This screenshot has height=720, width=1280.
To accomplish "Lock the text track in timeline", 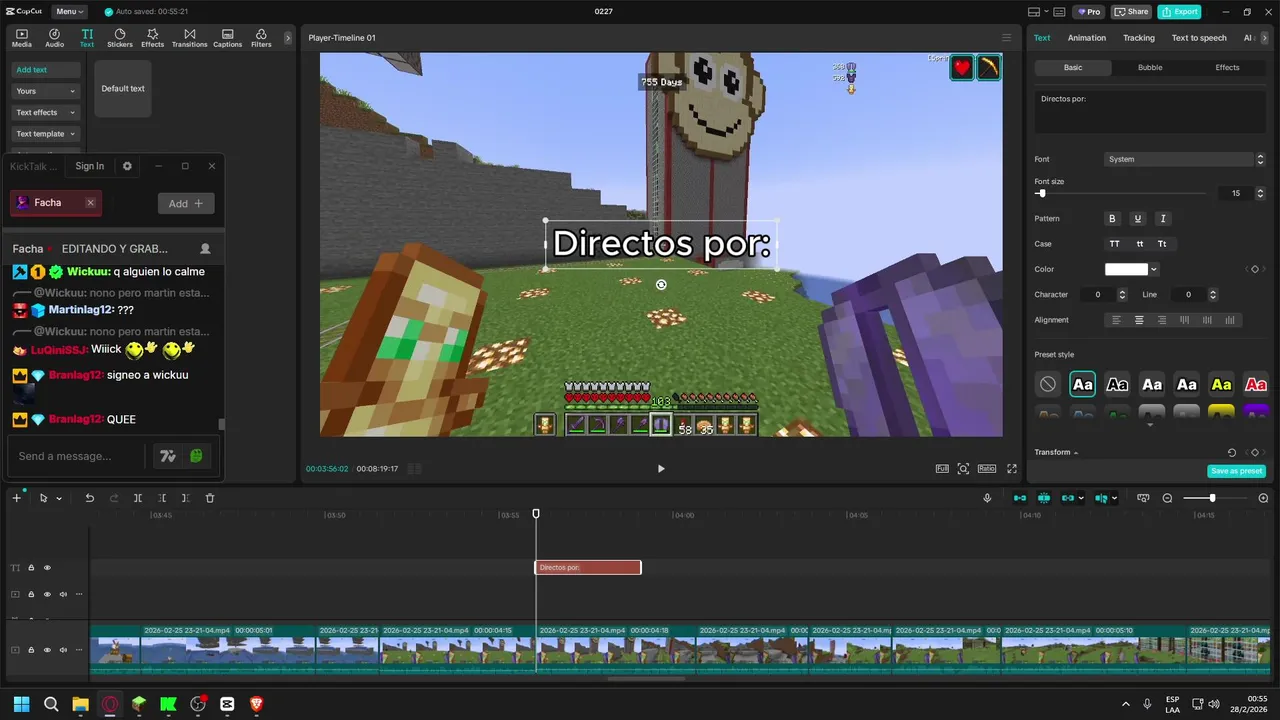I will pos(31,568).
